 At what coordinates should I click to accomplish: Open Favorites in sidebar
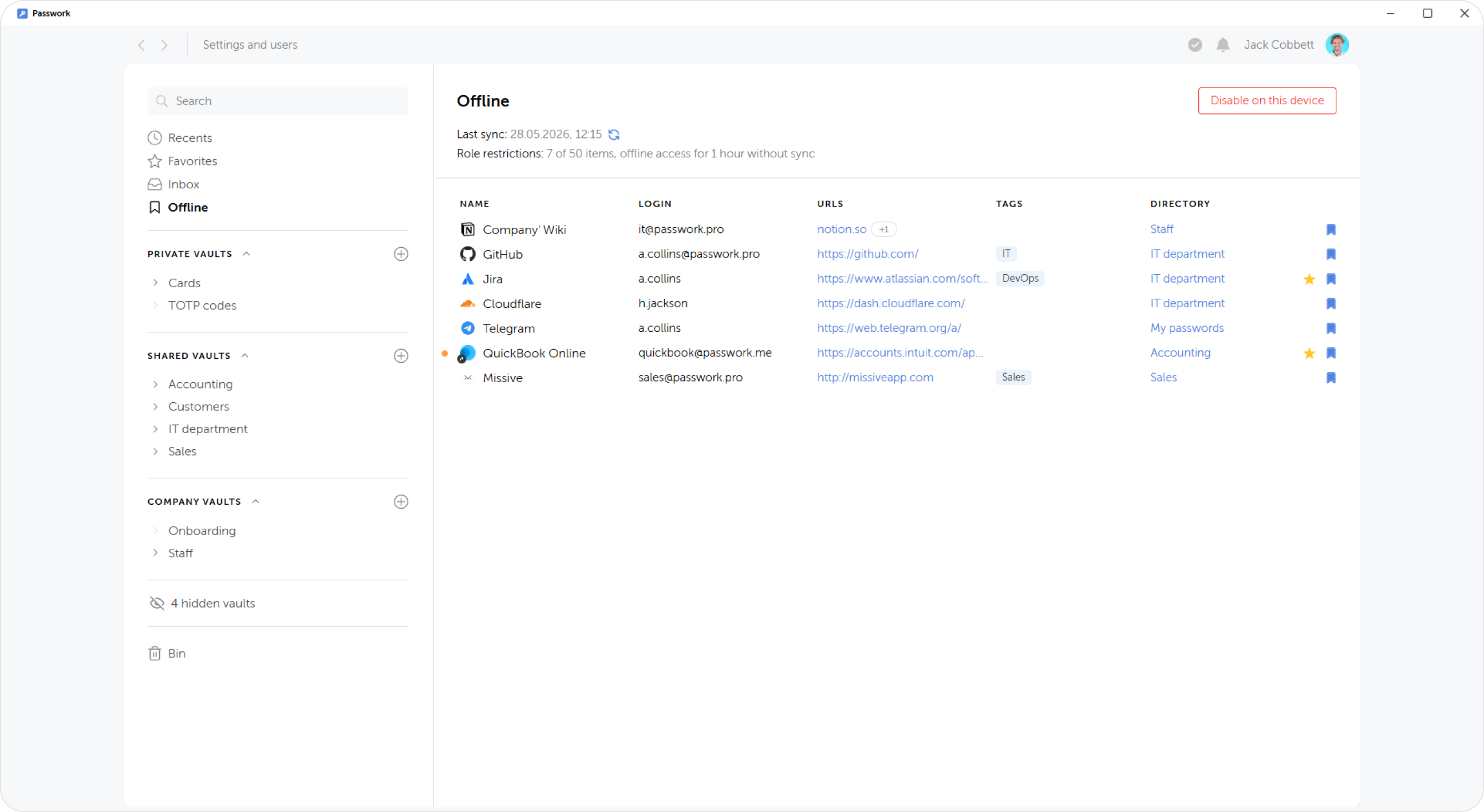(x=182, y=161)
